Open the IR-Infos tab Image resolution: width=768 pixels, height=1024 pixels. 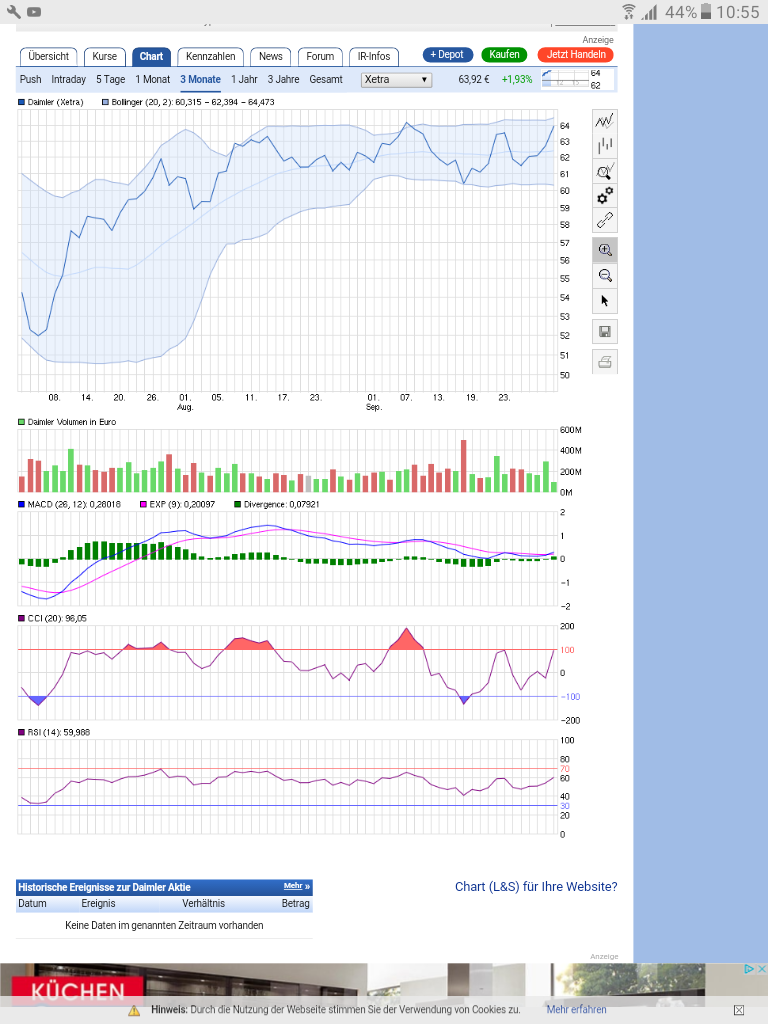(x=374, y=57)
